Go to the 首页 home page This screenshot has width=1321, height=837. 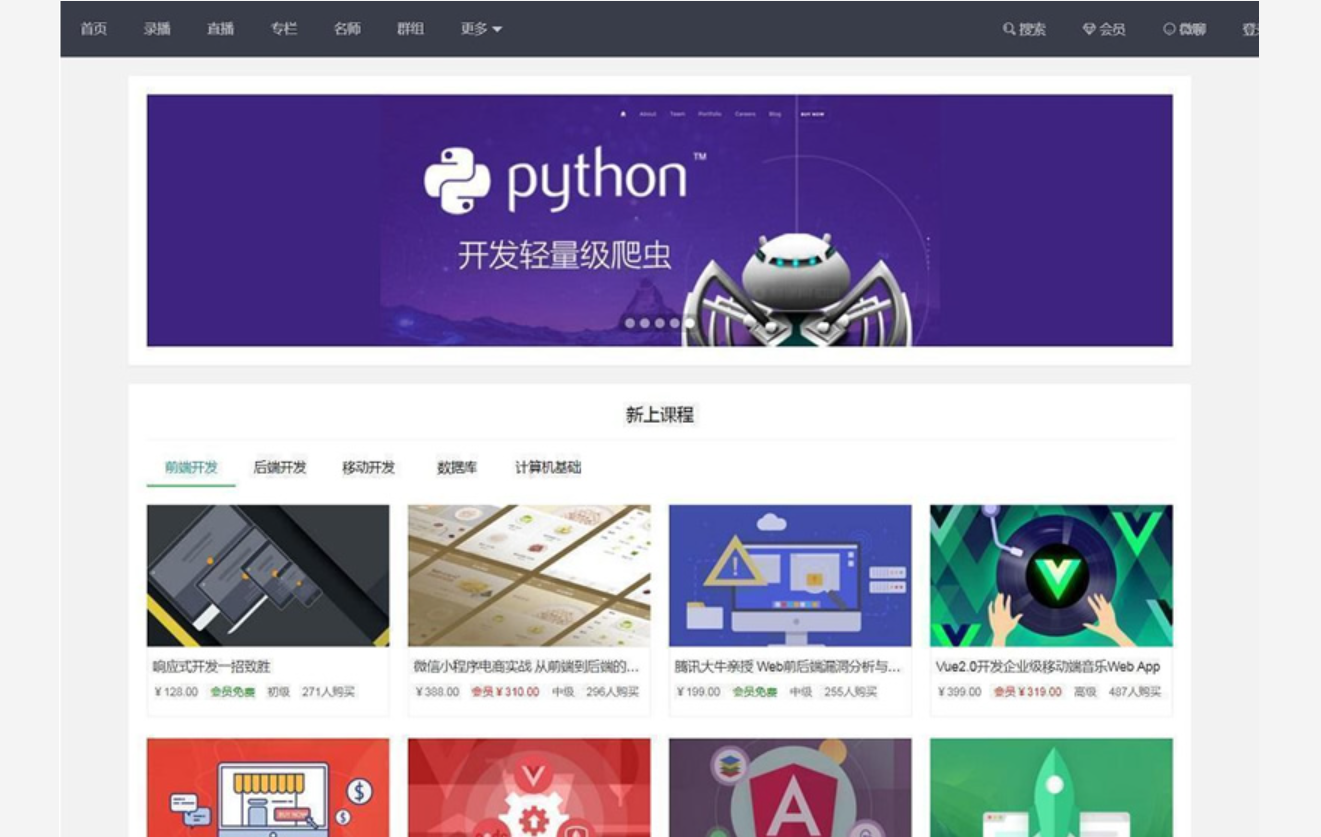(93, 29)
